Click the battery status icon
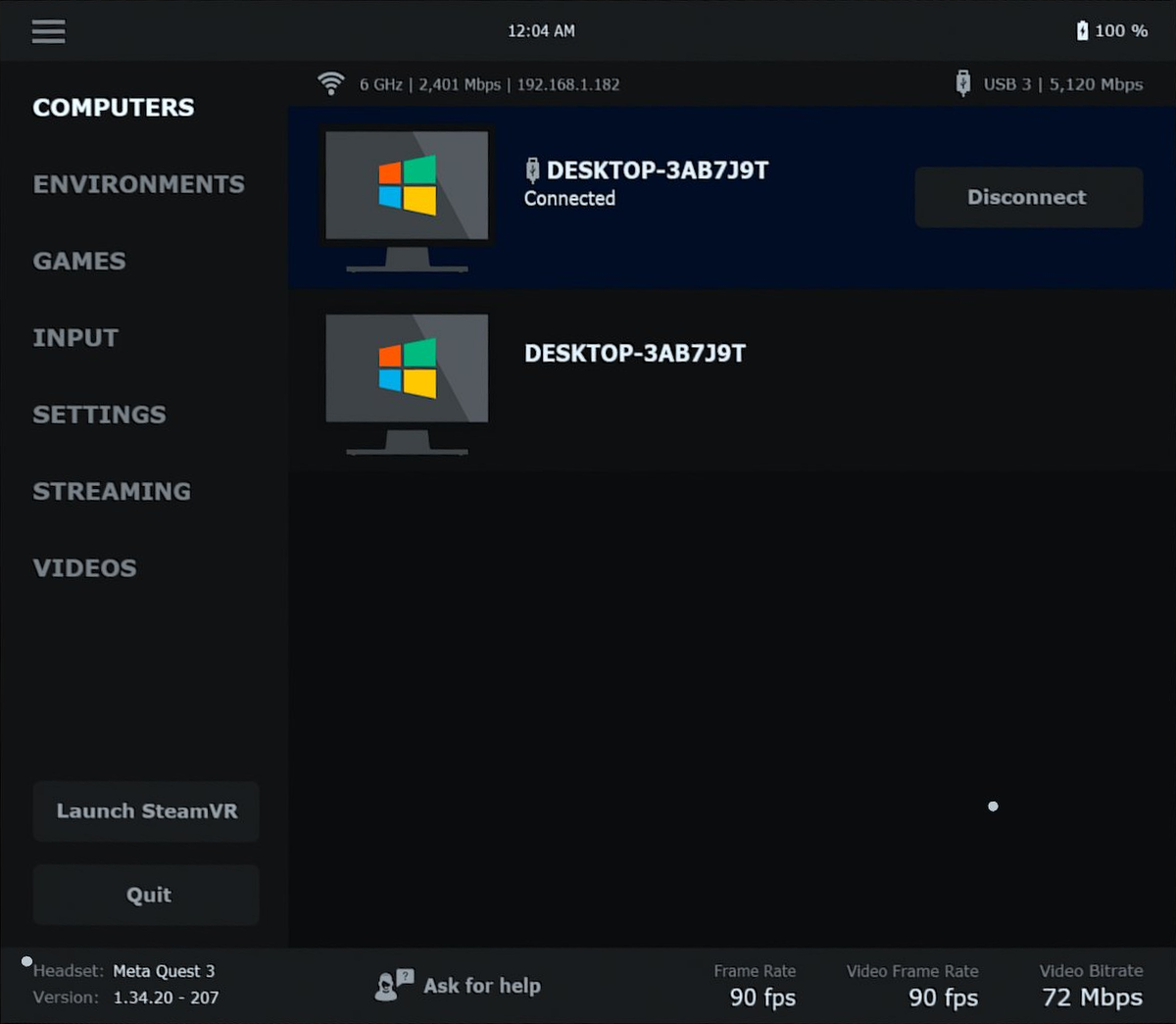1176x1024 pixels. [1082, 30]
